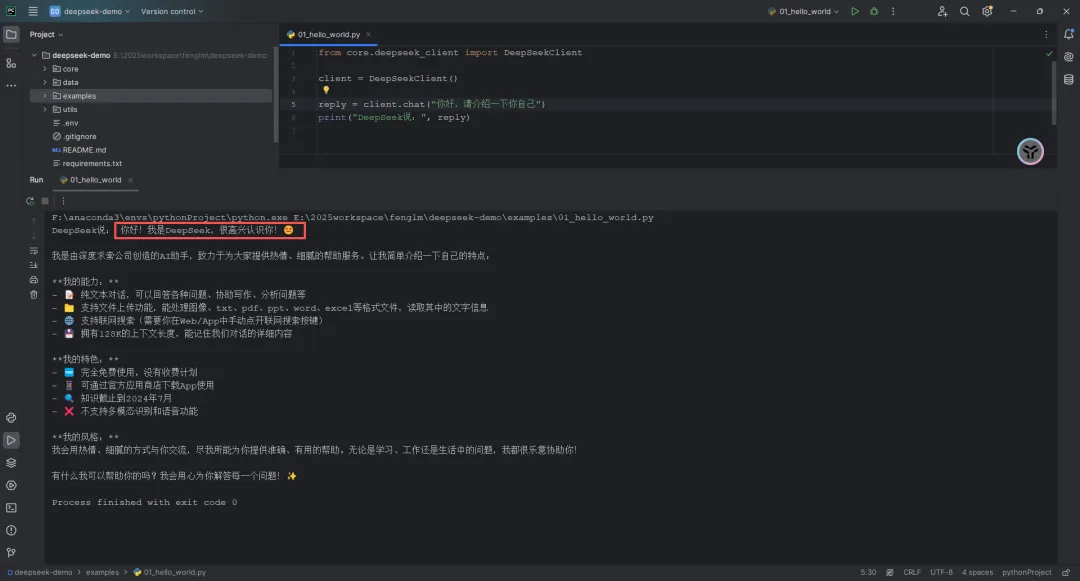Toggle scroll to end in console
1080x581 pixels.
[x=34, y=265]
